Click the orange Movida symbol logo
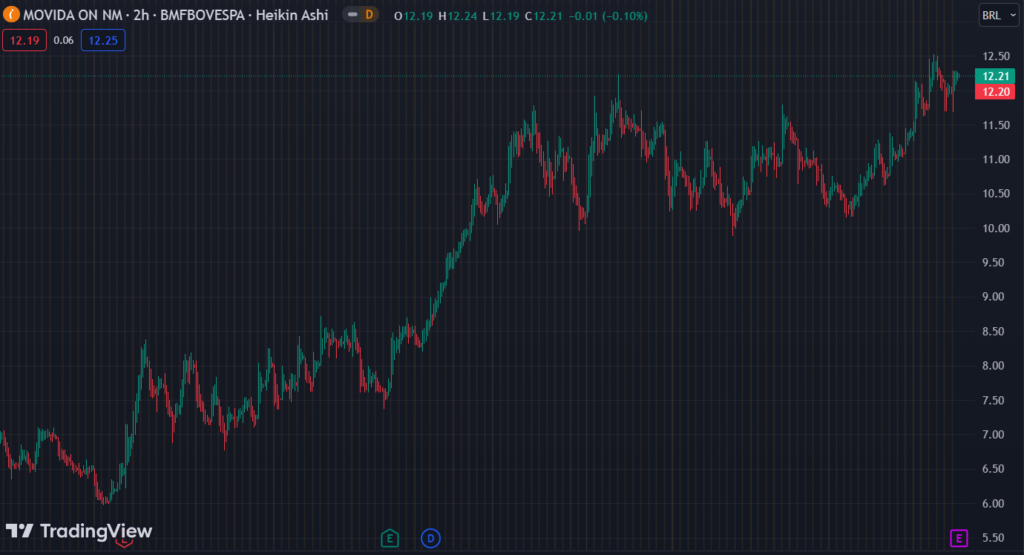Image resolution: width=1024 pixels, height=555 pixels. click(11, 14)
